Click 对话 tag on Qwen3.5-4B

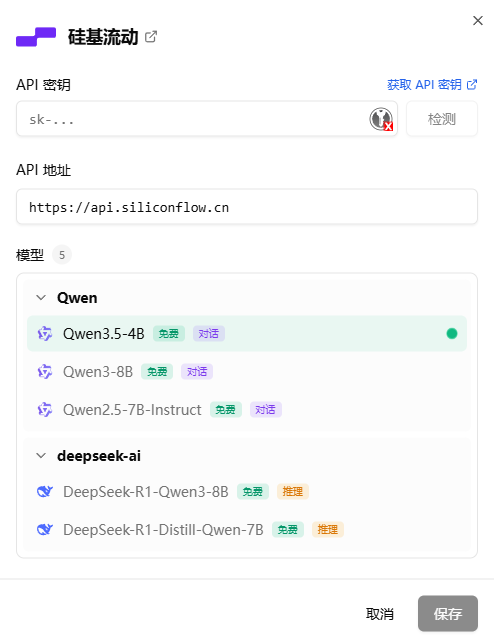[209, 334]
